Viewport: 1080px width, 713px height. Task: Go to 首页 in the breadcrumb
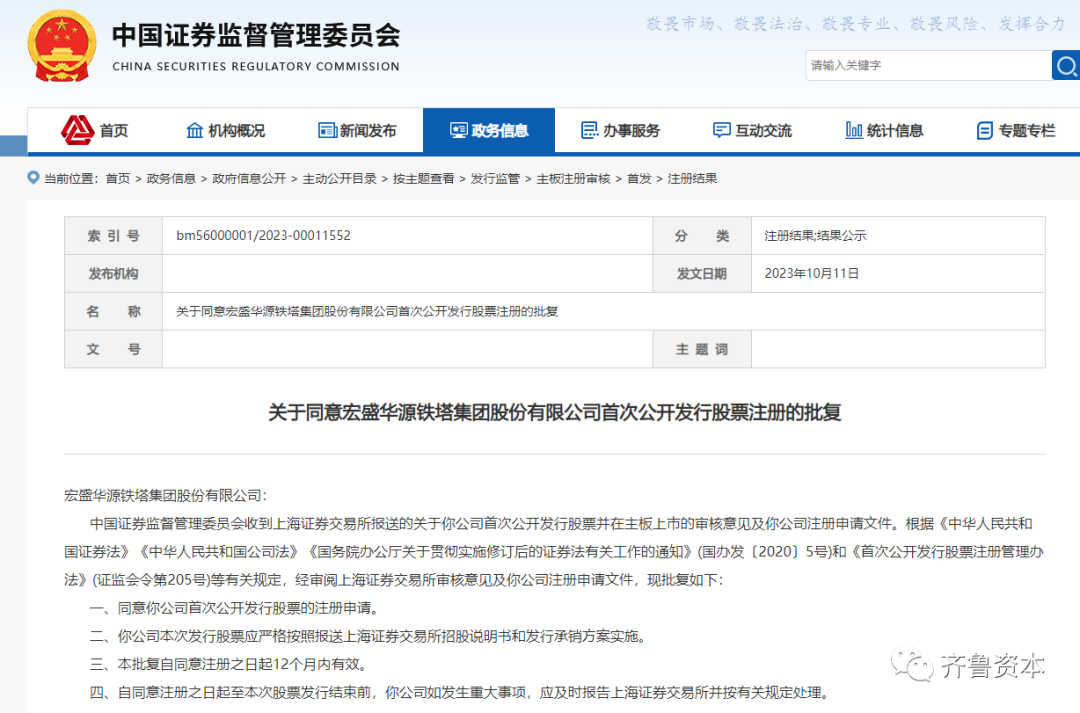click(118, 178)
